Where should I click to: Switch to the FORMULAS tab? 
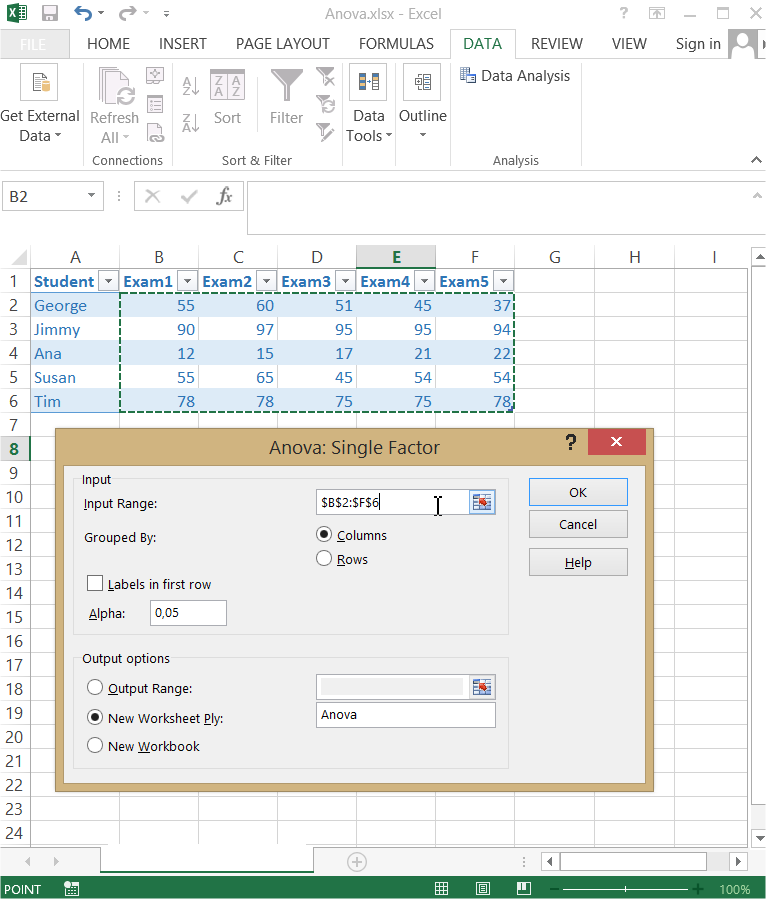(396, 44)
